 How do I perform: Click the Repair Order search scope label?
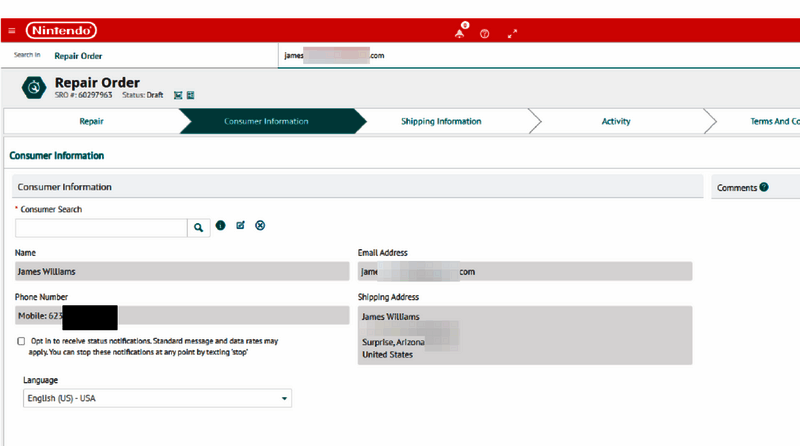pos(78,56)
